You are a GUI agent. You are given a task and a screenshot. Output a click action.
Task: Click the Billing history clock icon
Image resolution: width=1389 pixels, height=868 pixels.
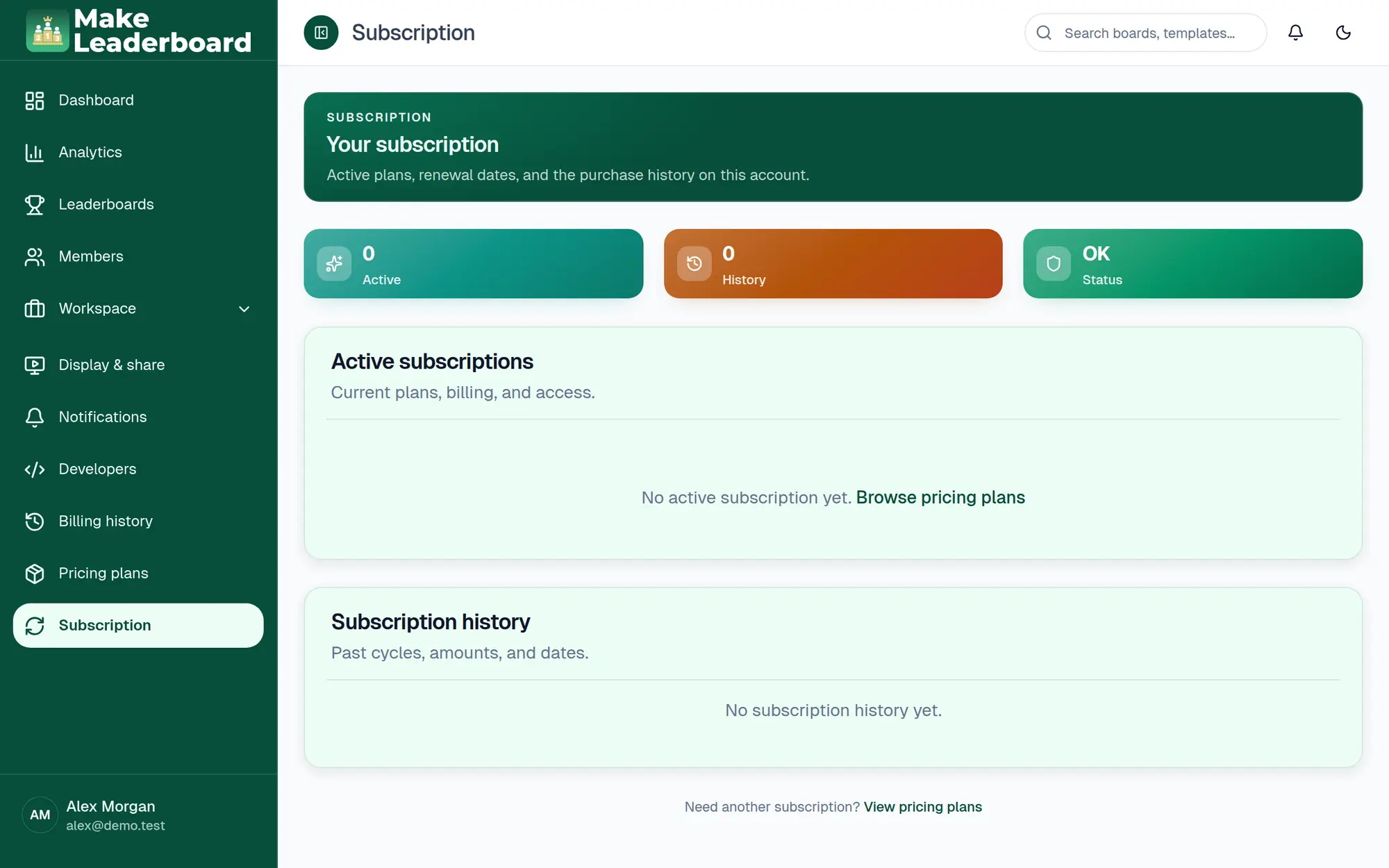[x=35, y=521]
